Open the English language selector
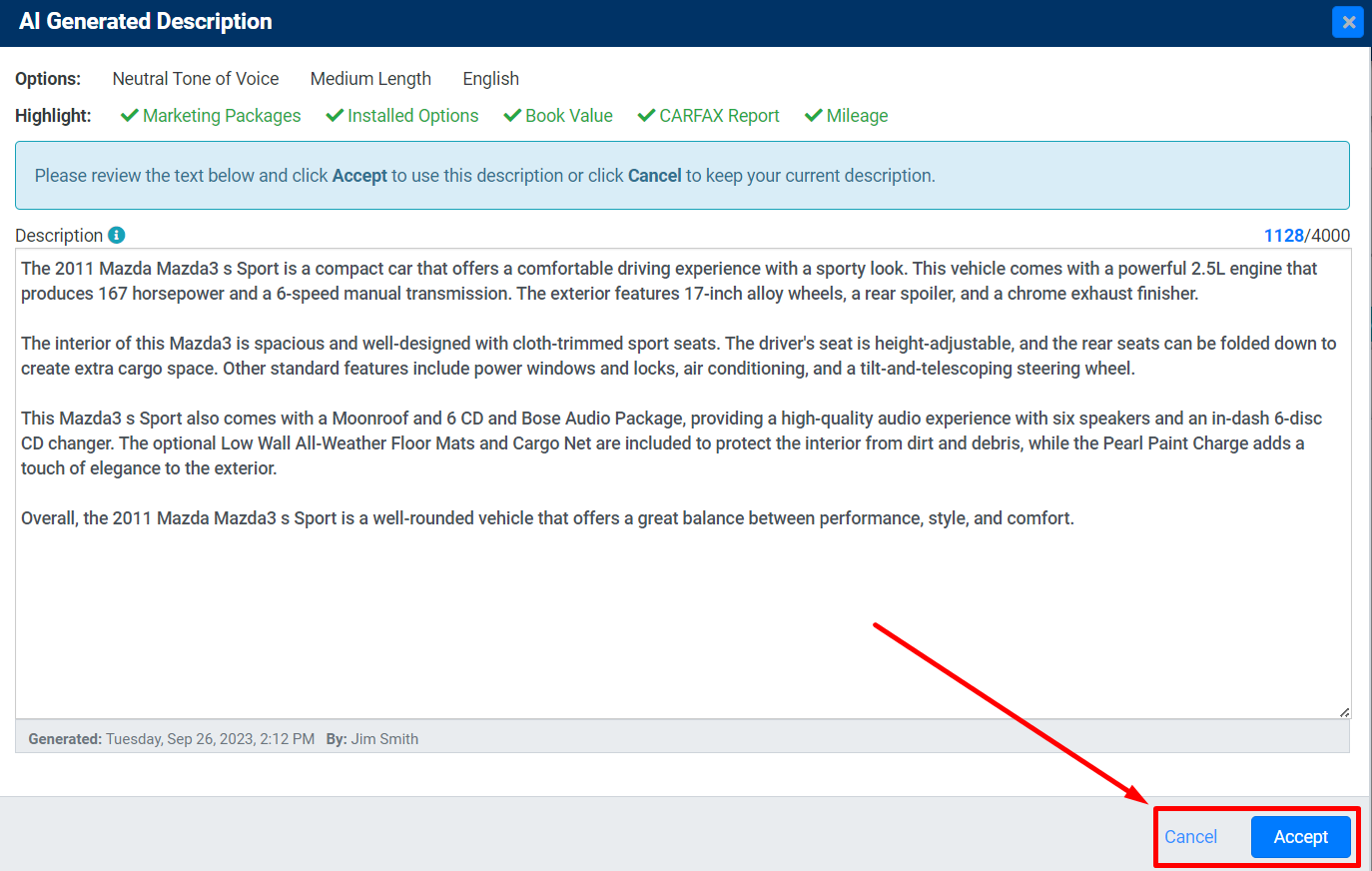 click(x=490, y=79)
